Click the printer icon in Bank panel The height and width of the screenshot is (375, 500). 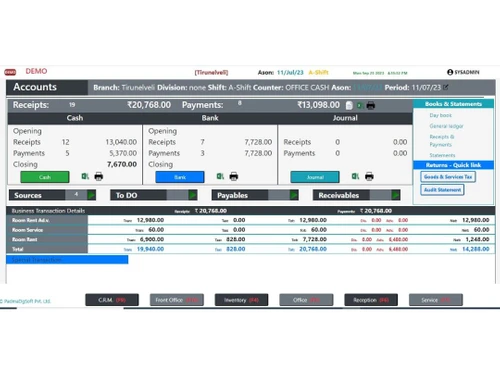pyautogui.click(x=234, y=176)
